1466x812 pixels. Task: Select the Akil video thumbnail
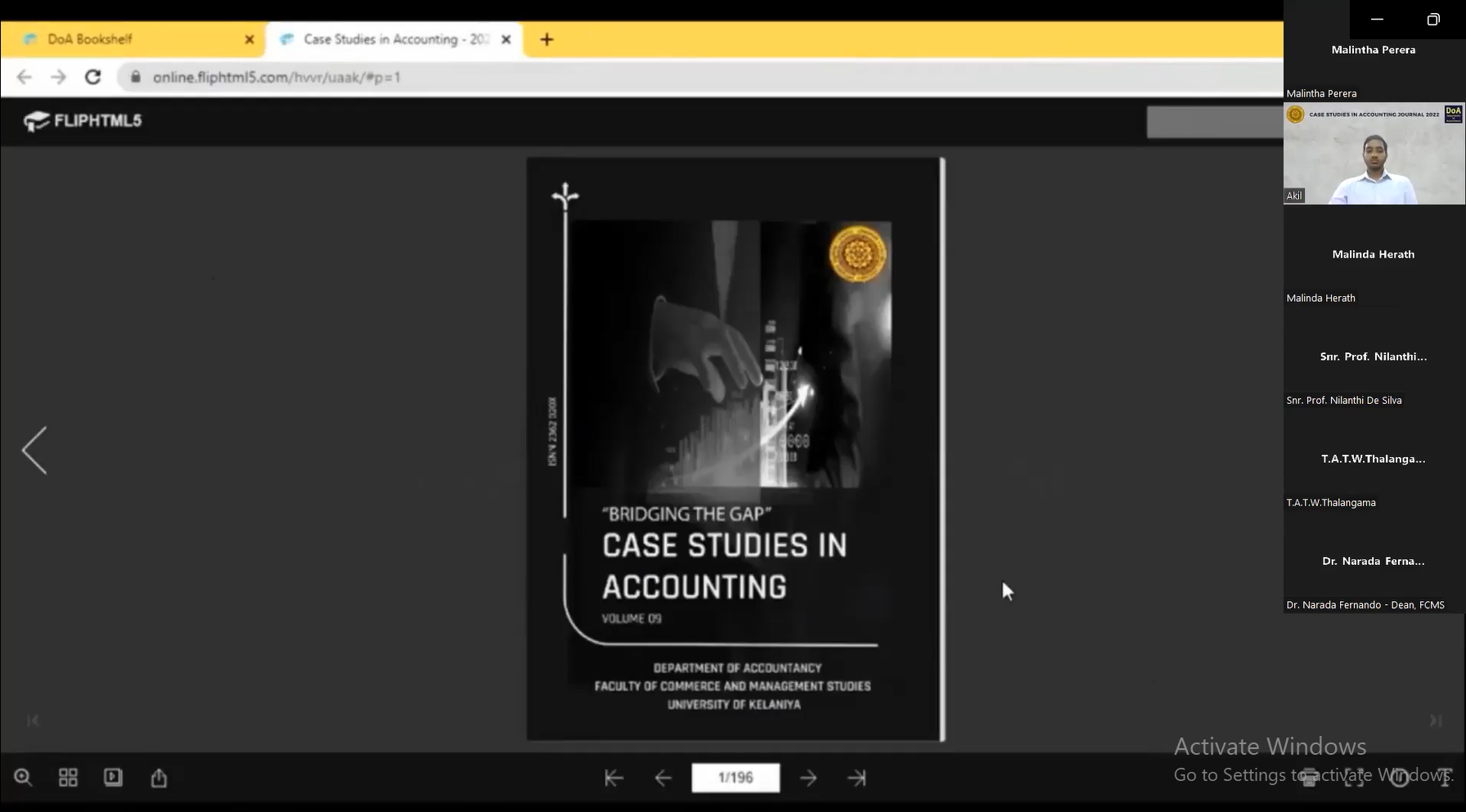coord(1374,154)
